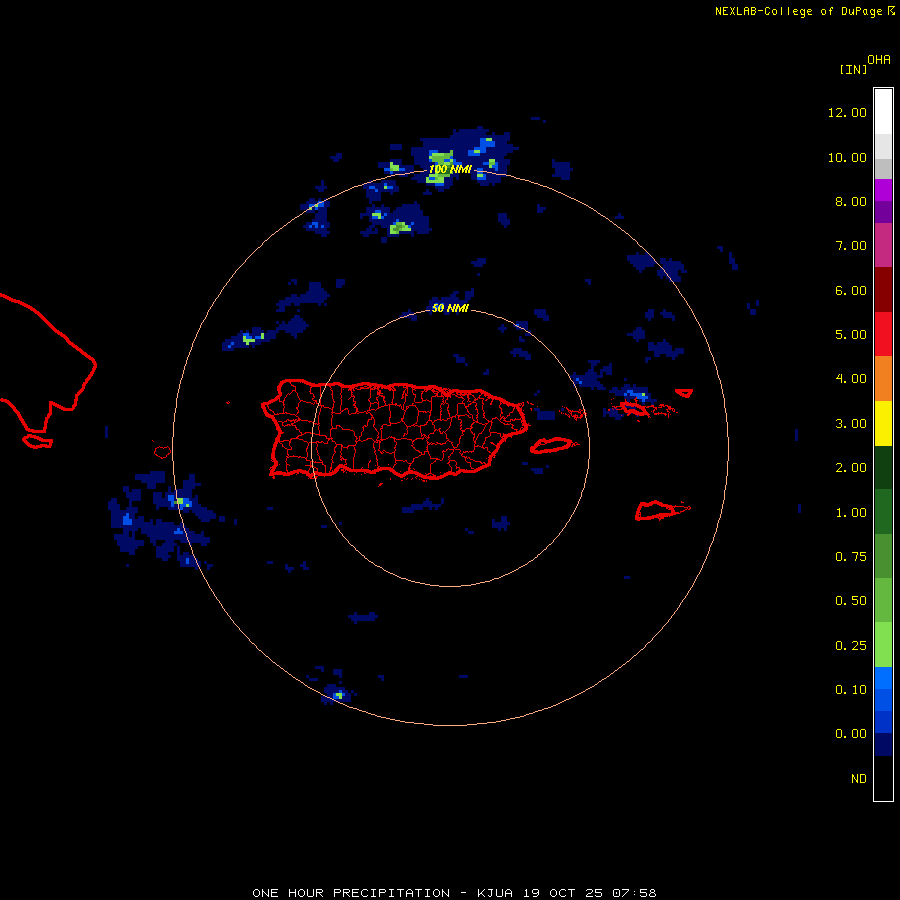Select the light blue swatch beside 0.10
Viewport: 900px width, 900px height.
883,678
